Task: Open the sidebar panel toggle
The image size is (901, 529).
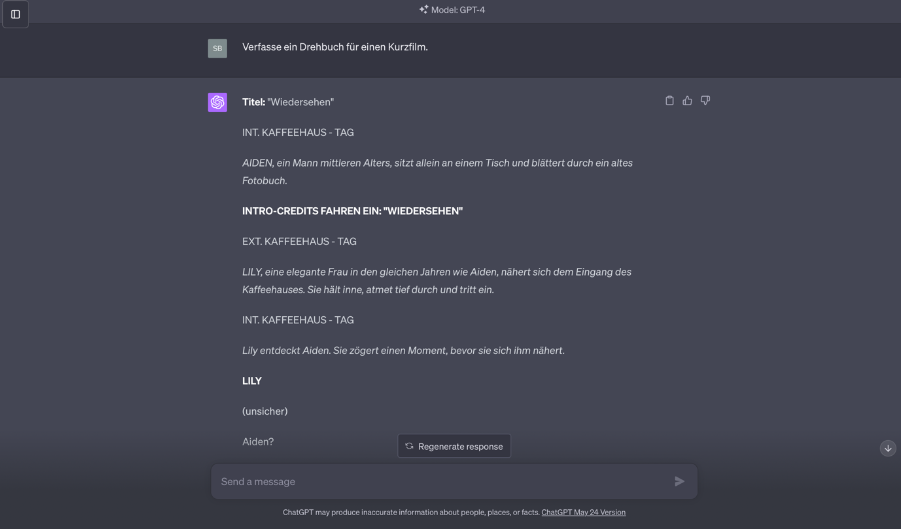Action: 15,14
